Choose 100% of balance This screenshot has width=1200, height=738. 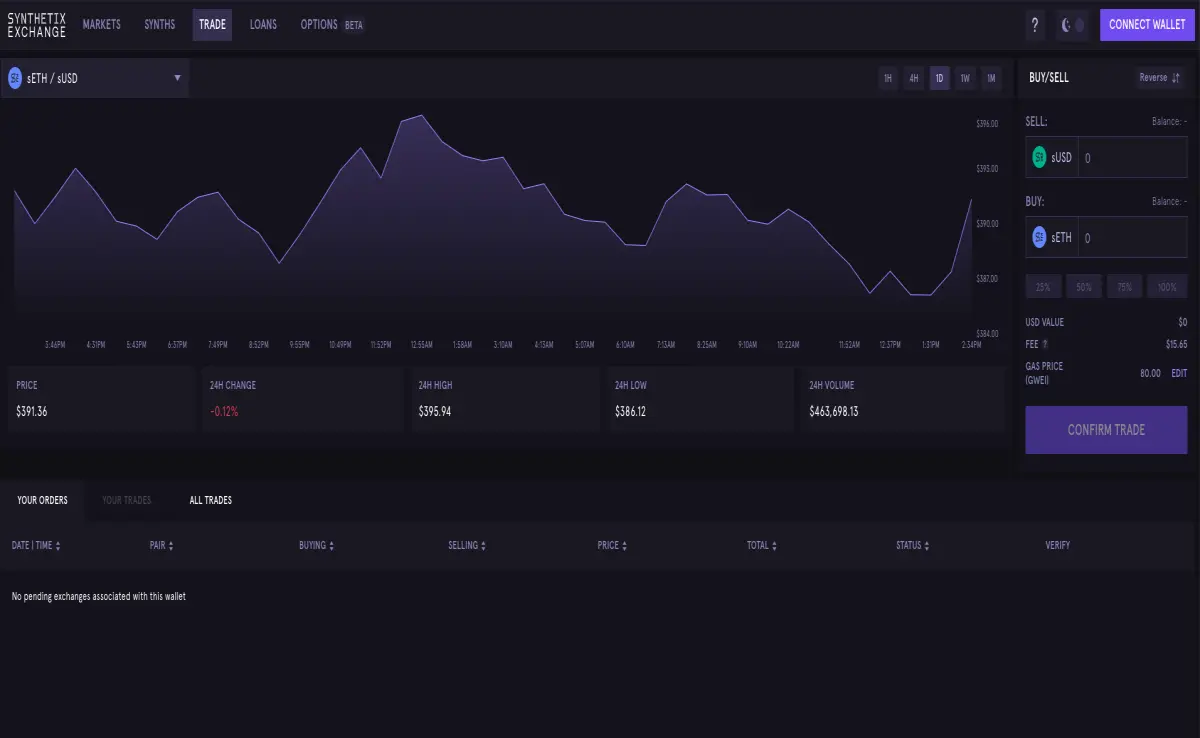pyautogui.click(x=1167, y=287)
